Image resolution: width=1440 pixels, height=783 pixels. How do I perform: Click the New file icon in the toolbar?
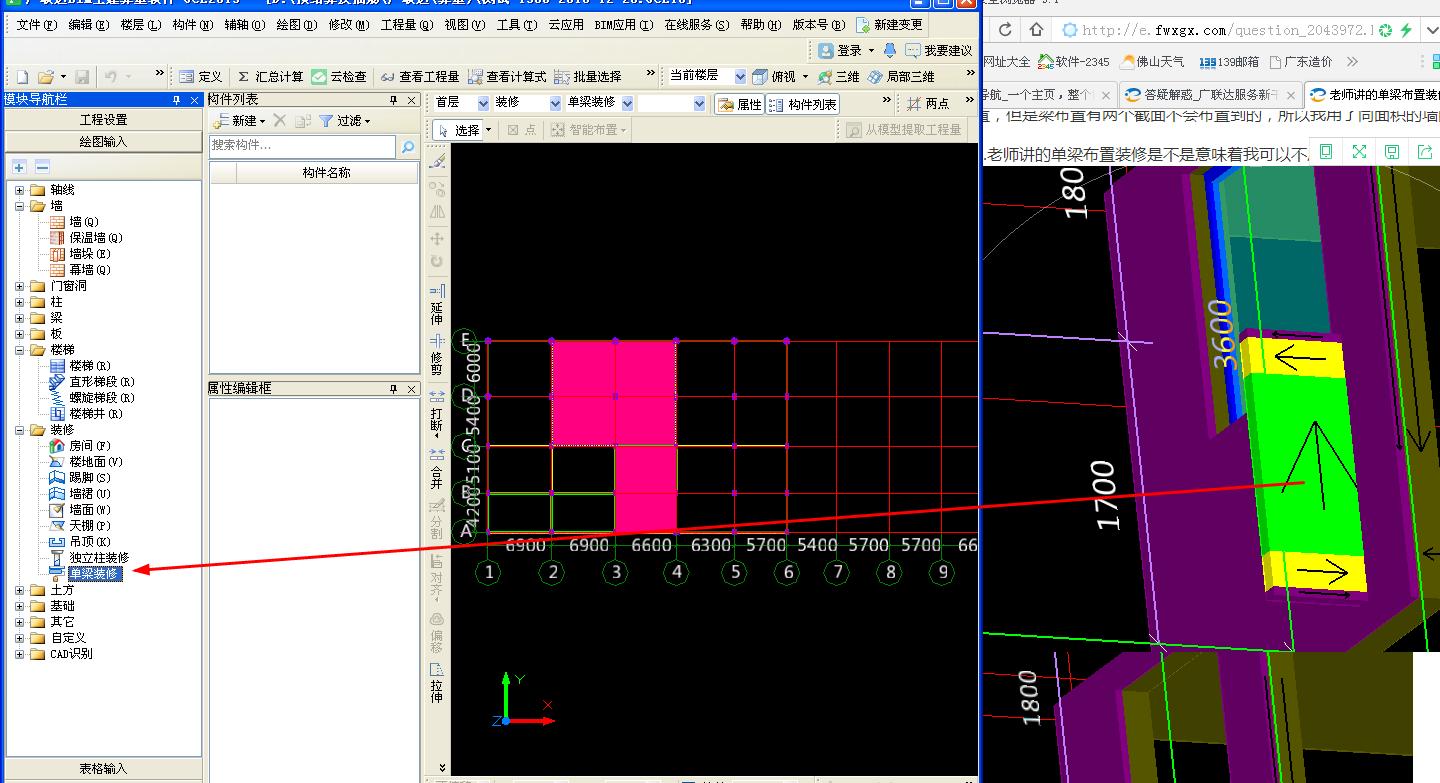point(22,76)
